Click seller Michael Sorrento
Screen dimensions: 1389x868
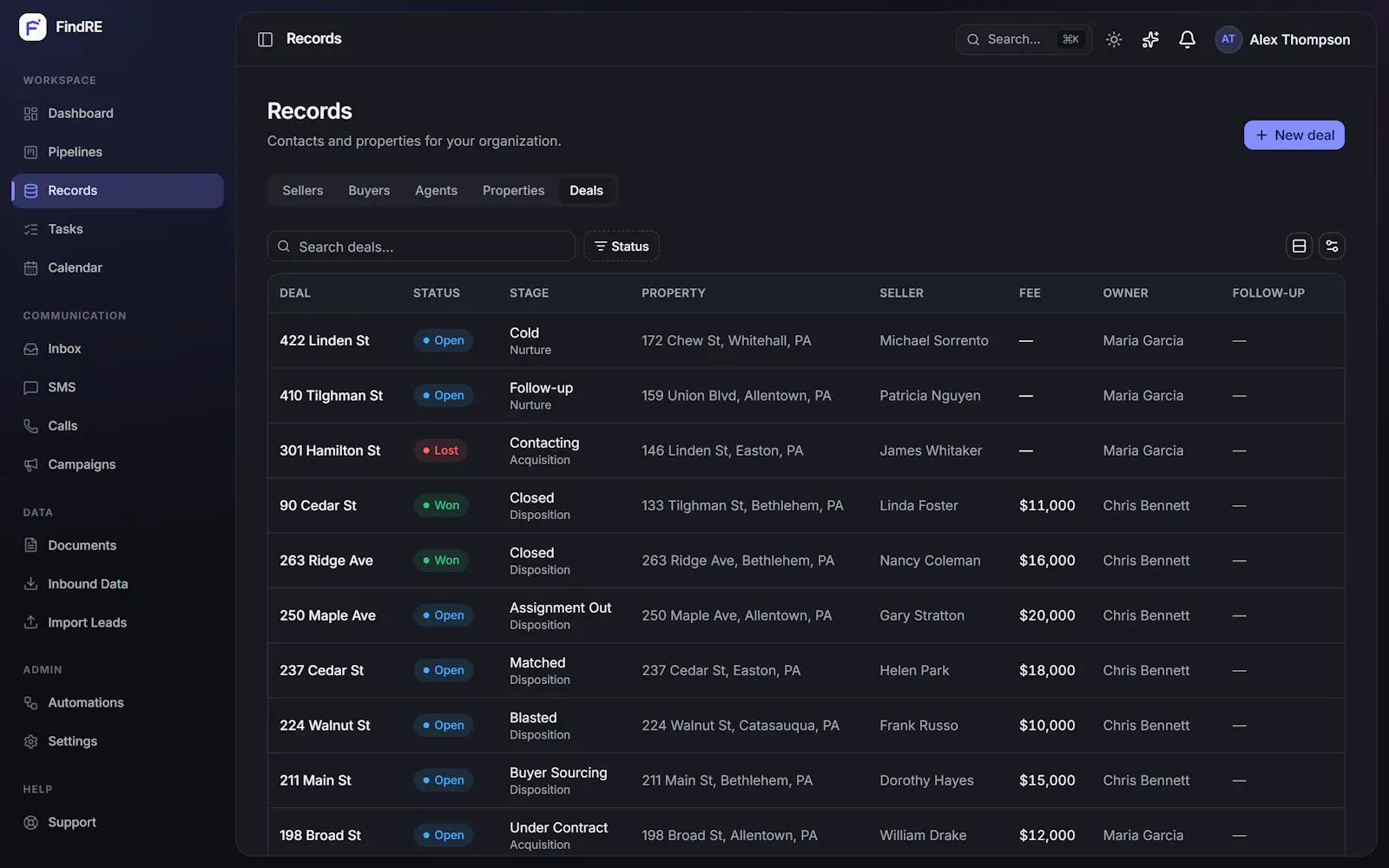pos(934,341)
